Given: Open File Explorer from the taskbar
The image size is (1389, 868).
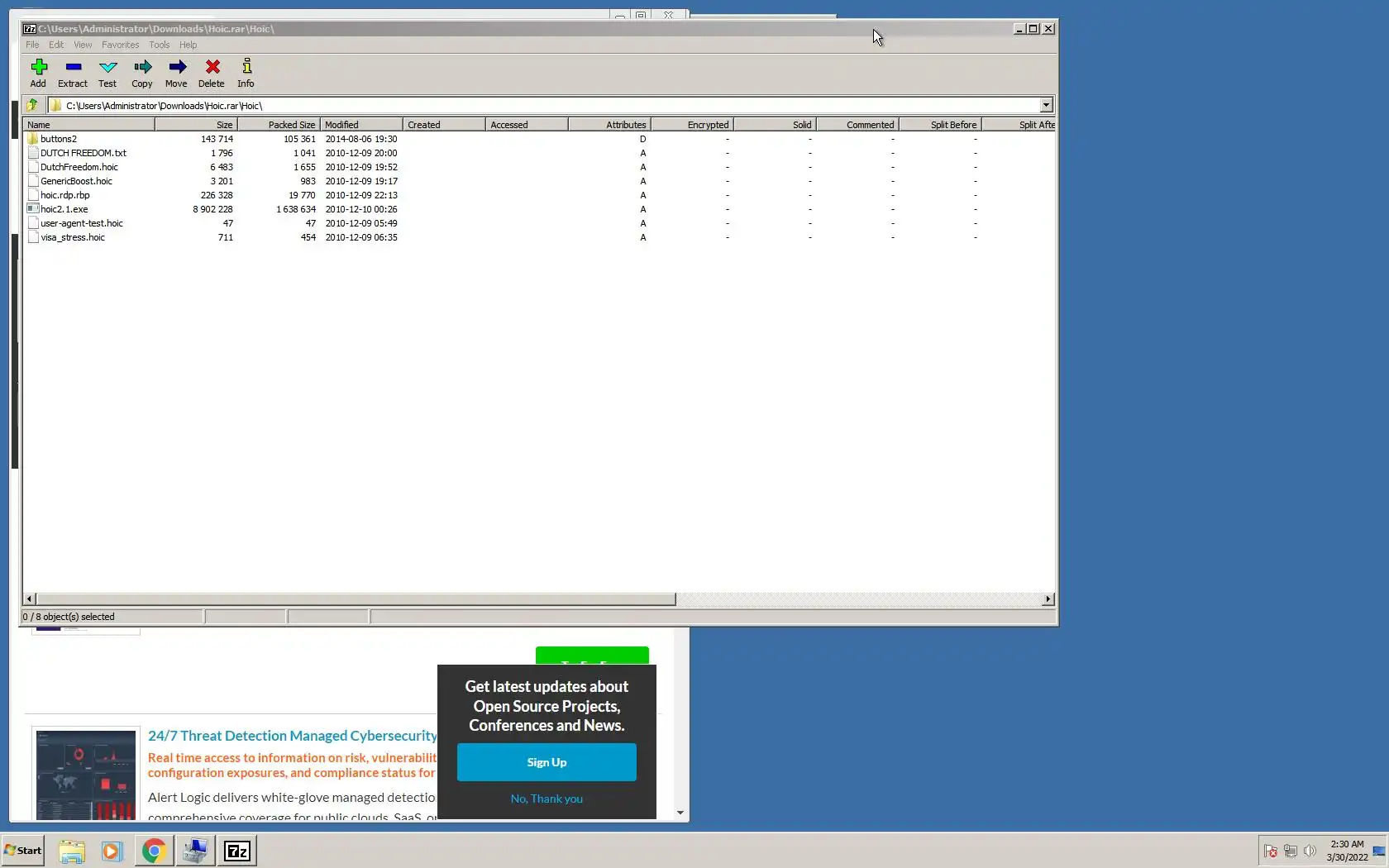Looking at the screenshot, I should coord(72,851).
